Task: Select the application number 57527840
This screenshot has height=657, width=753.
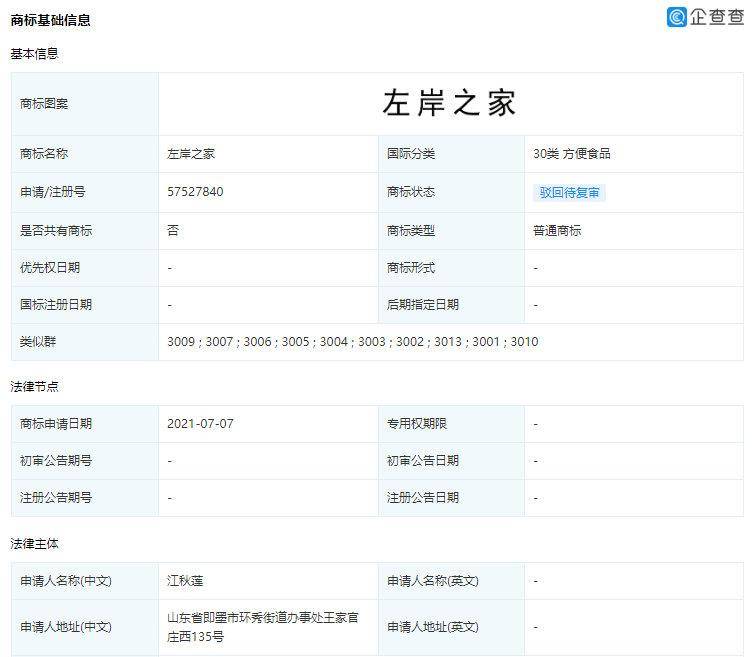Action: click(x=195, y=192)
